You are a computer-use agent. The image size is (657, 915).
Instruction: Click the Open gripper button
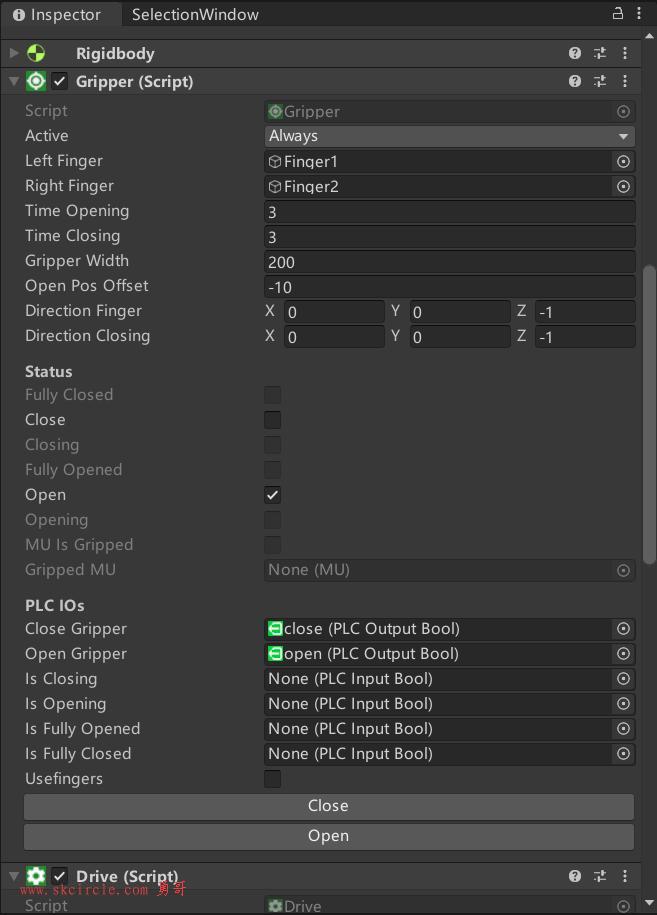[328, 836]
